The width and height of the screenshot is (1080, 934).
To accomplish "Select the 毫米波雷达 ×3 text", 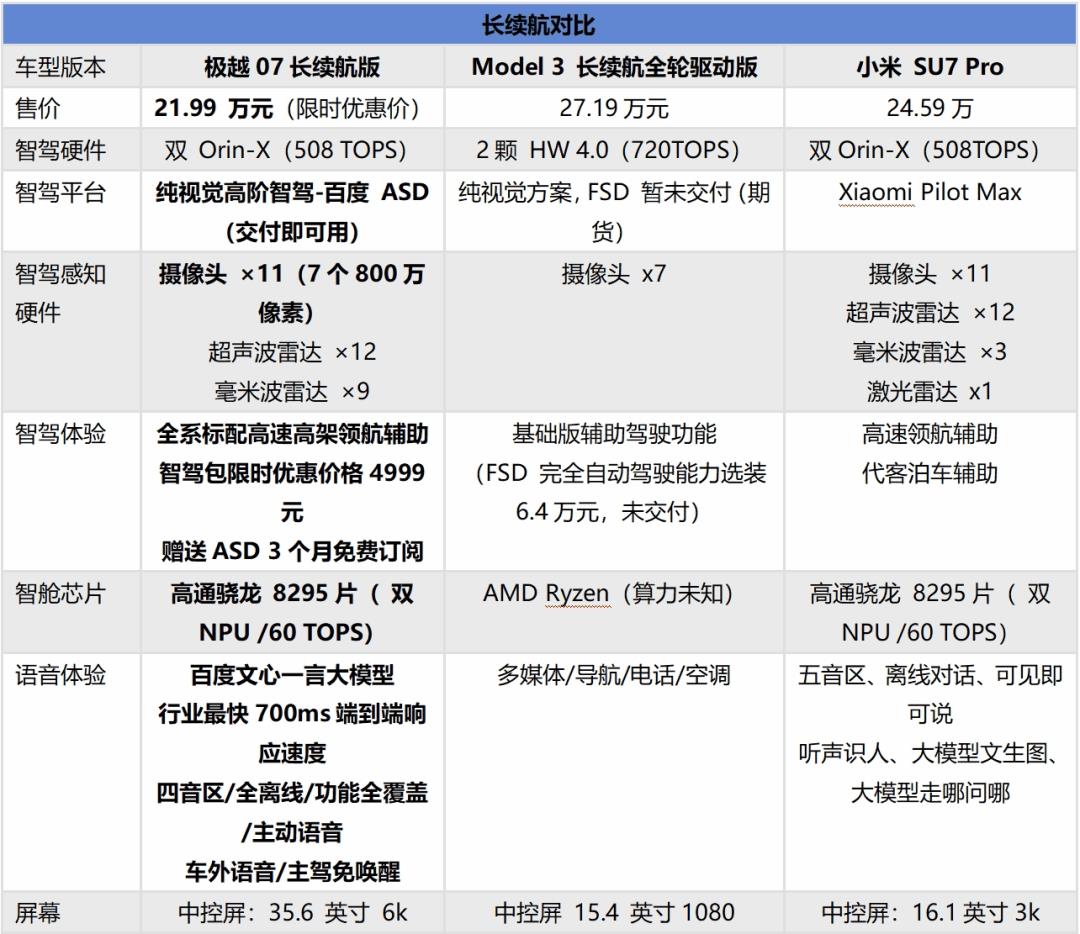I will coord(930,352).
